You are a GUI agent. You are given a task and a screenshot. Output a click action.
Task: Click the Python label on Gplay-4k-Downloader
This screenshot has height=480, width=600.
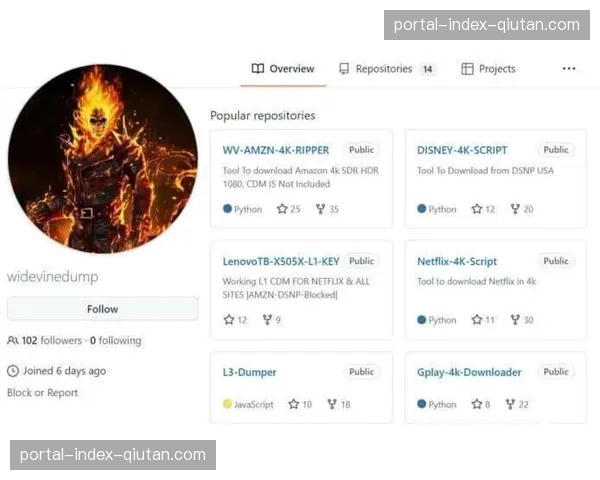(442, 405)
